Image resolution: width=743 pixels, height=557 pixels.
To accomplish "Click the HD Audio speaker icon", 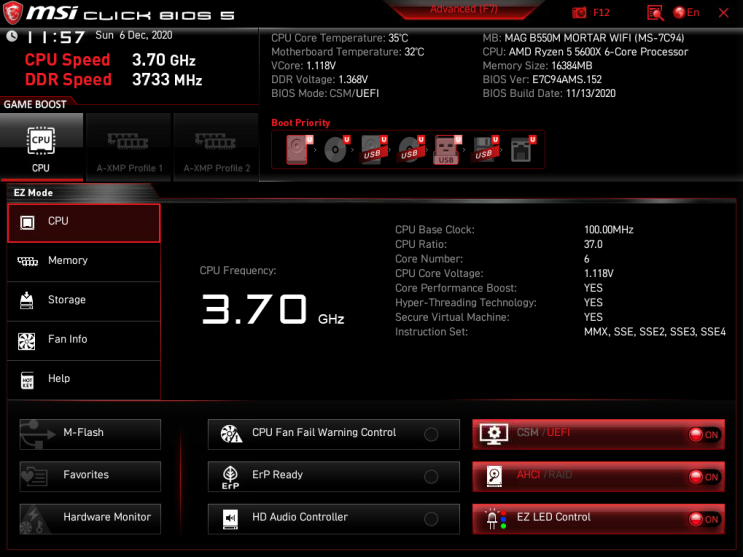I will [230, 519].
